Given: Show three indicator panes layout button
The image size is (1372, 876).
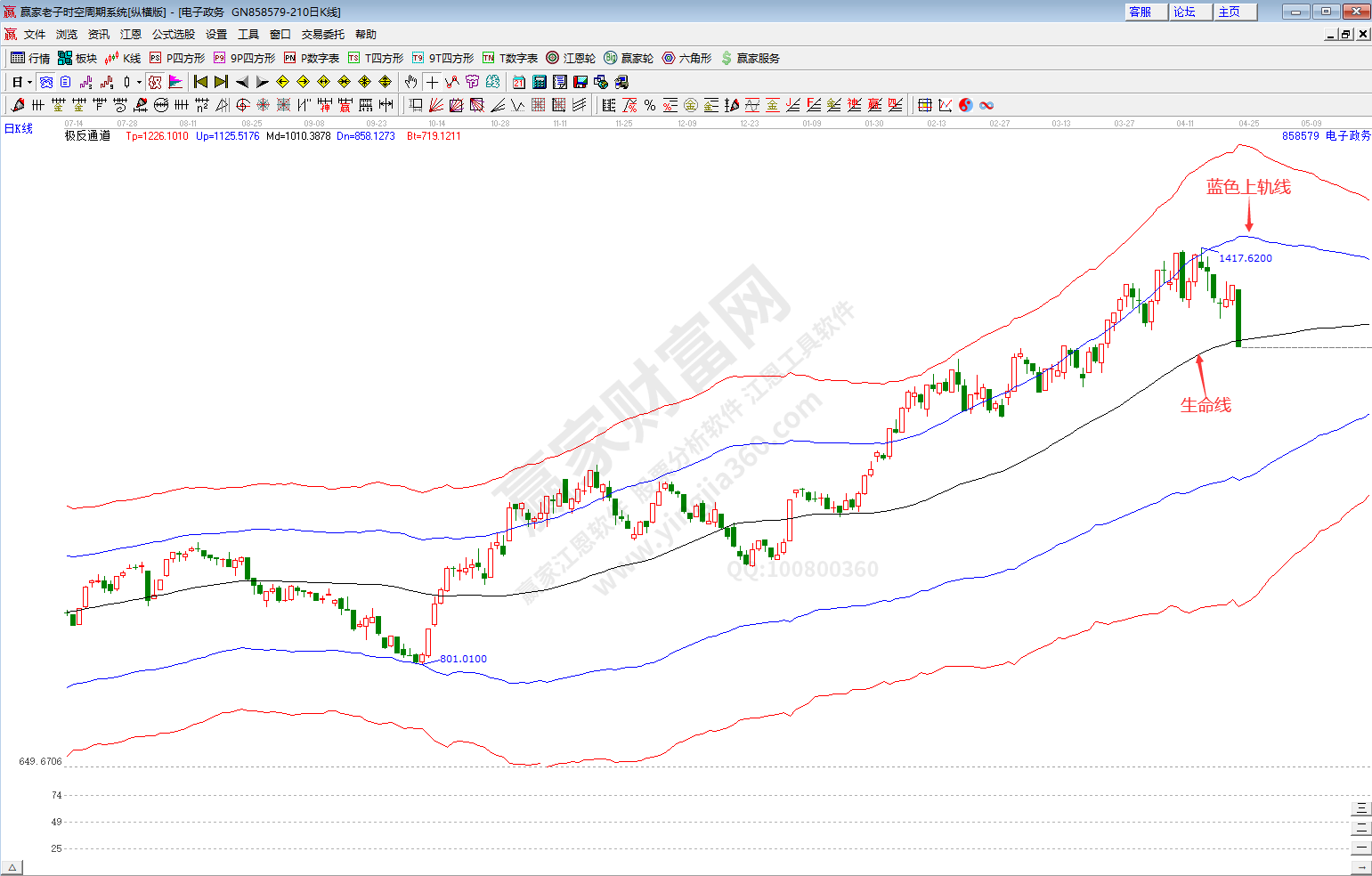Looking at the screenshot, I should (x=1360, y=808).
